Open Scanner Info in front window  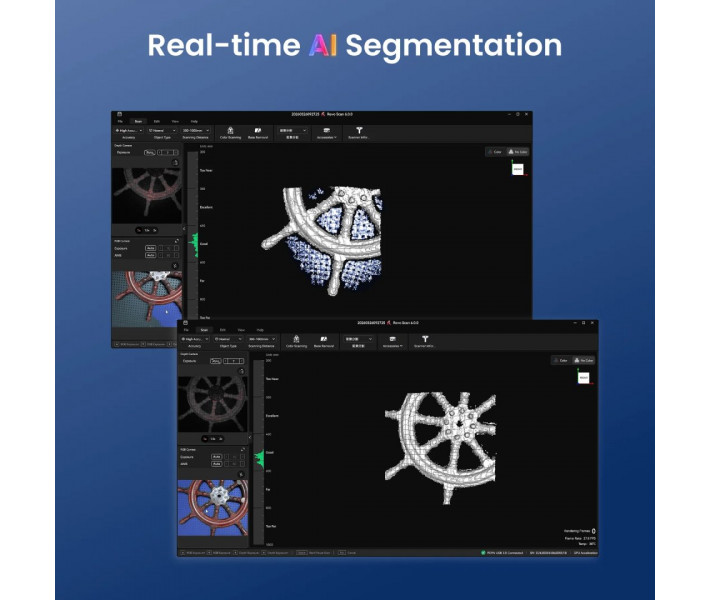pyautogui.click(x=425, y=339)
